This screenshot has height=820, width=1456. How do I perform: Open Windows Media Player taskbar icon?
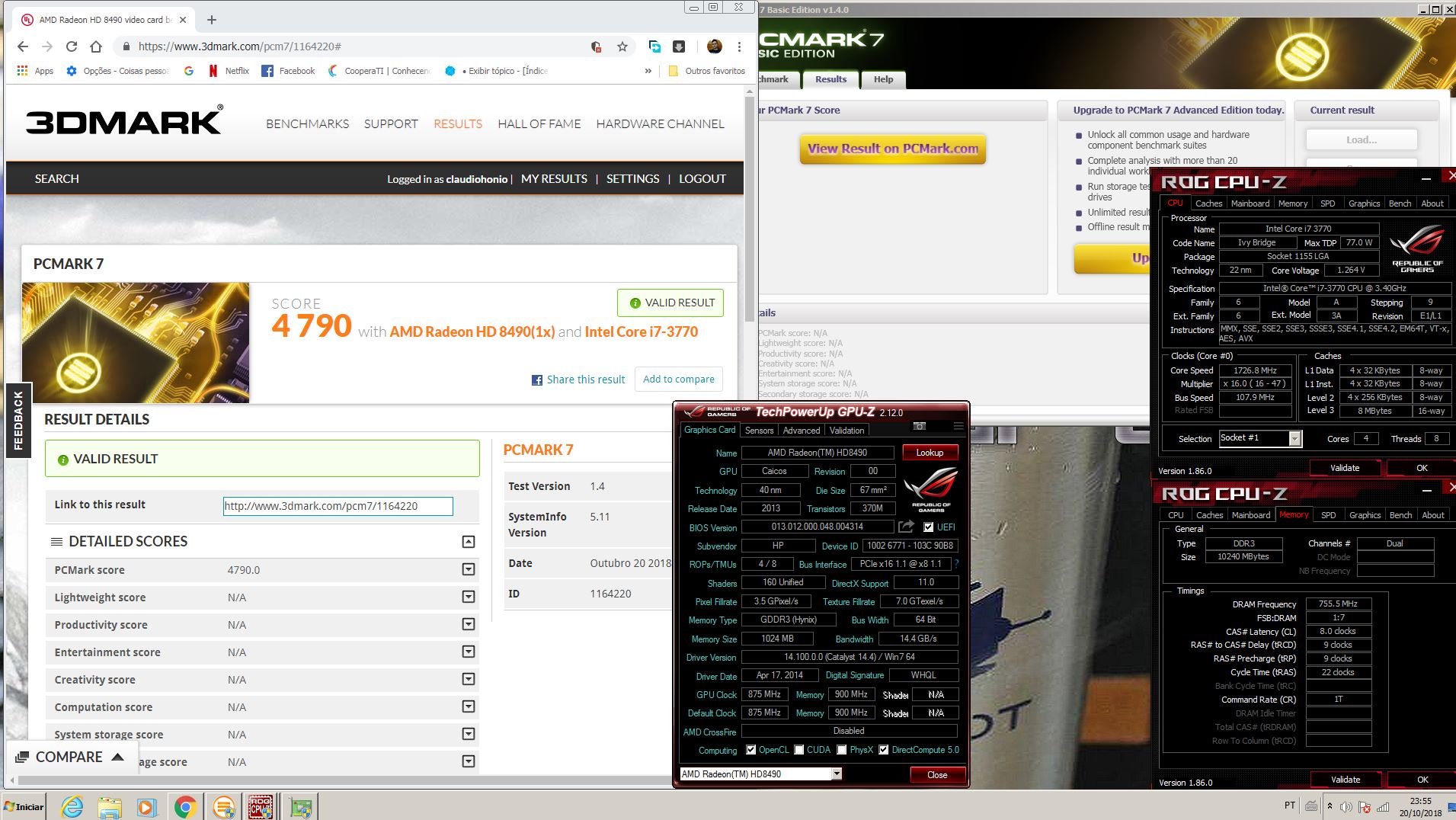tap(147, 806)
